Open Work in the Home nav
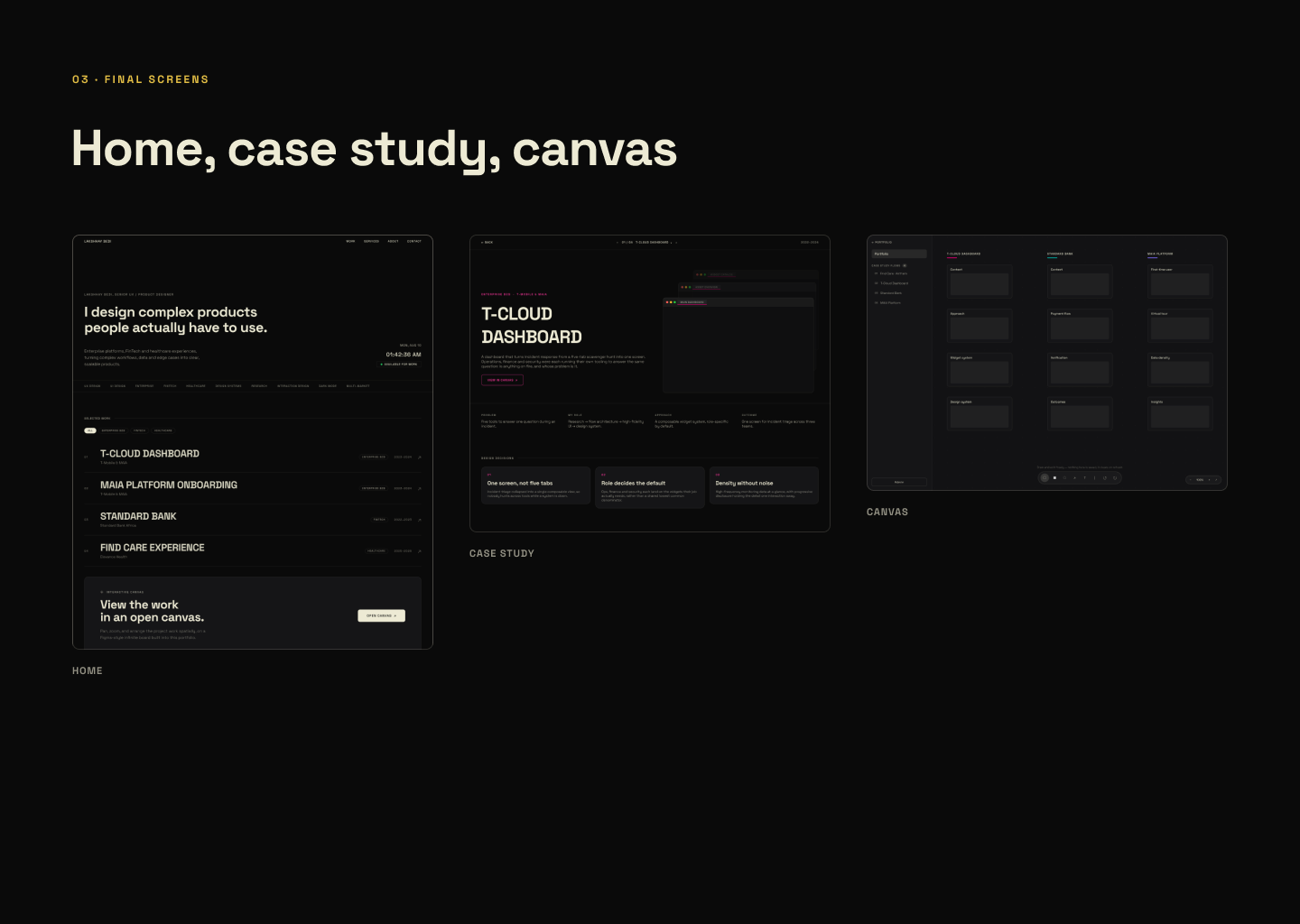 (350, 241)
